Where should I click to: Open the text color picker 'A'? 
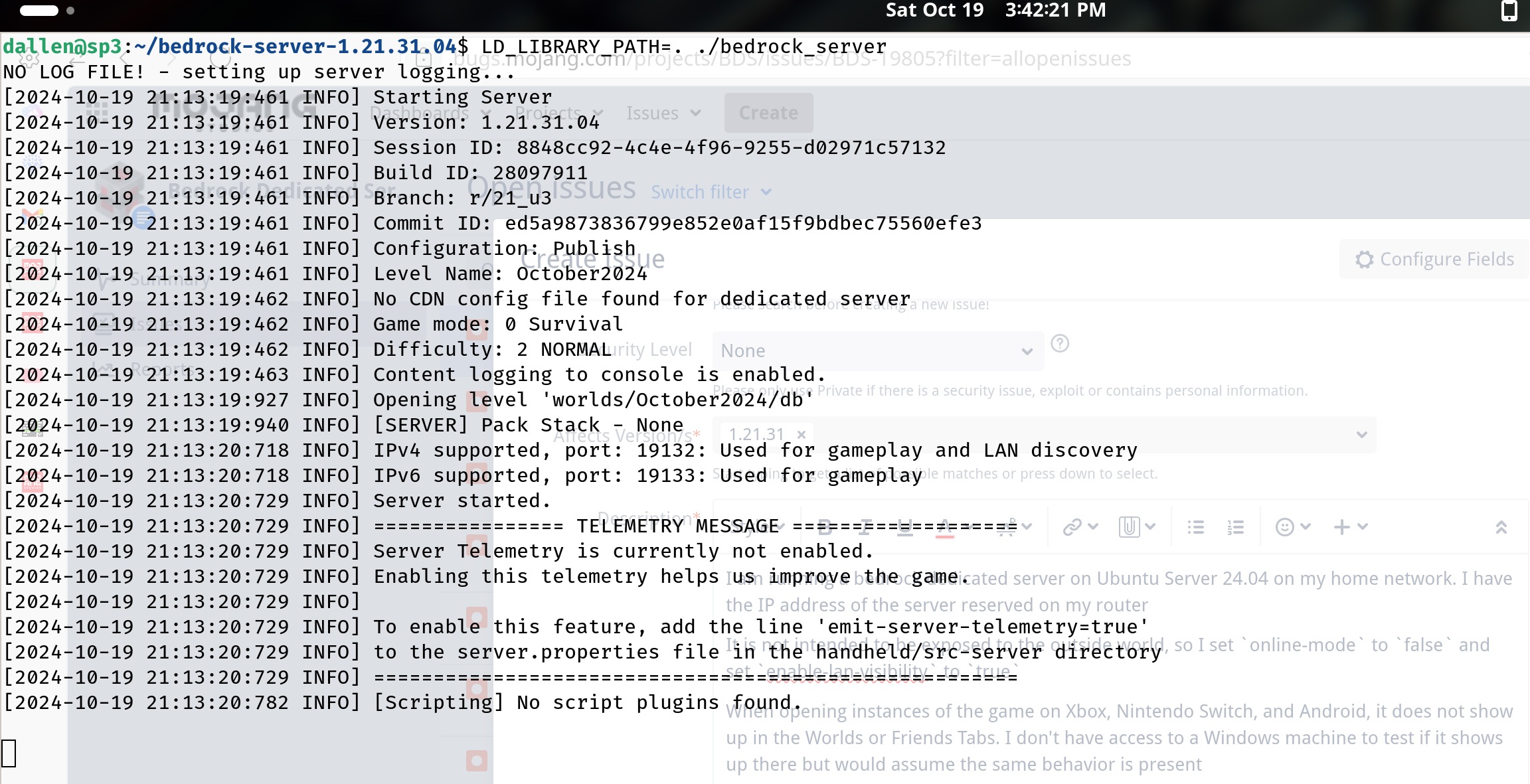(x=945, y=527)
